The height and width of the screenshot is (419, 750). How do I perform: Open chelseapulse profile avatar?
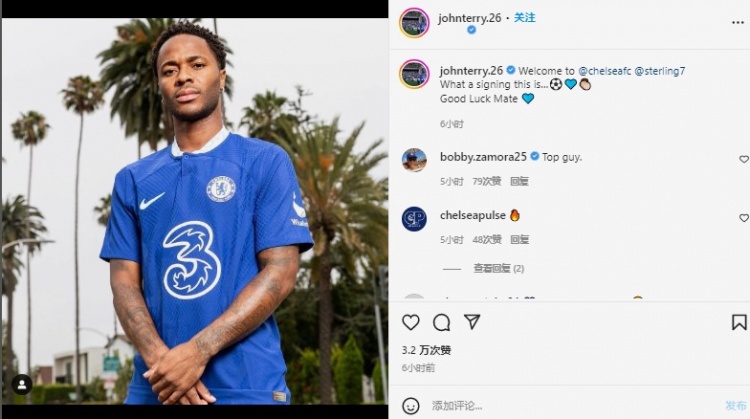click(x=414, y=219)
